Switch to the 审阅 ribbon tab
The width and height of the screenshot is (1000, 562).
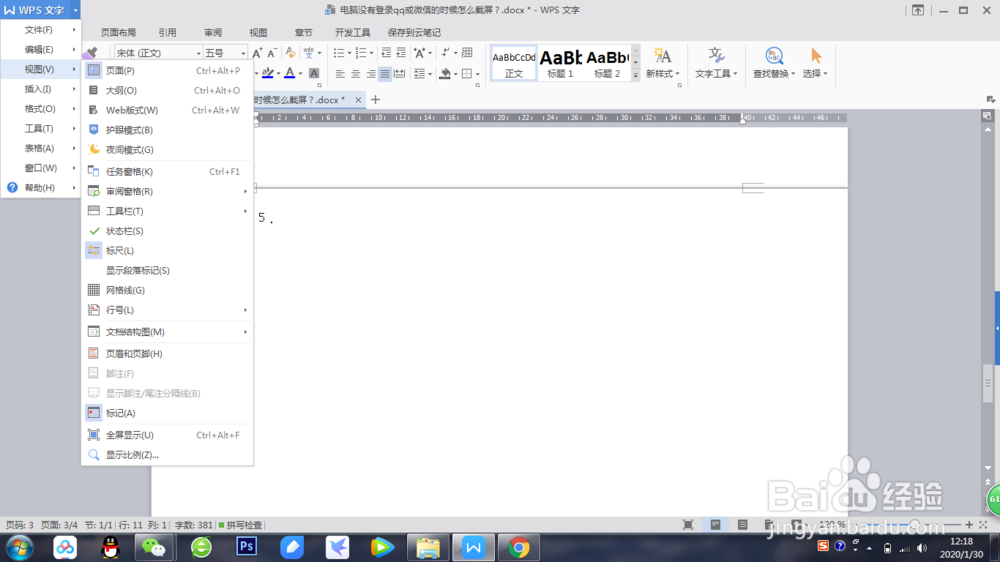click(213, 33)
